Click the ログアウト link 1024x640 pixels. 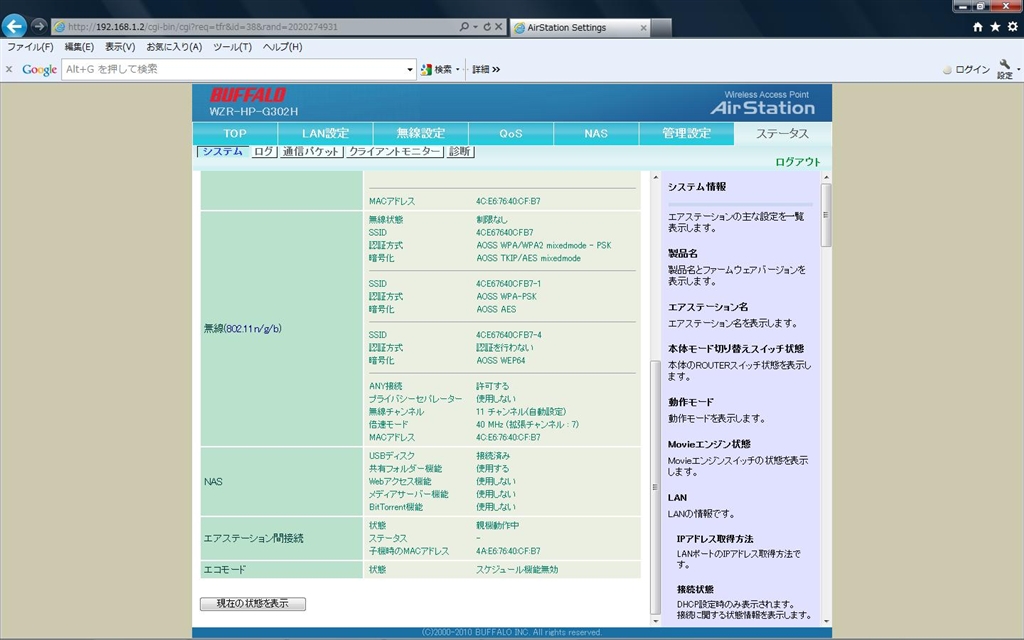[797, 162]
